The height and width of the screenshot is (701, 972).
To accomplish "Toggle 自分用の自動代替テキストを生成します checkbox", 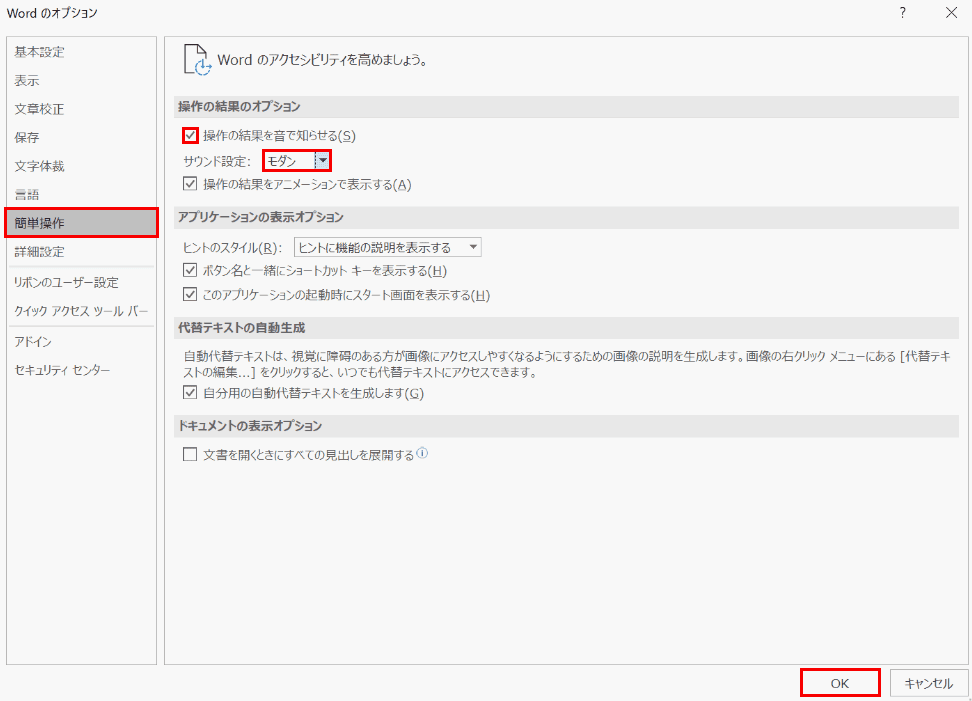I will pyautogui.click(x=190, y=393).
